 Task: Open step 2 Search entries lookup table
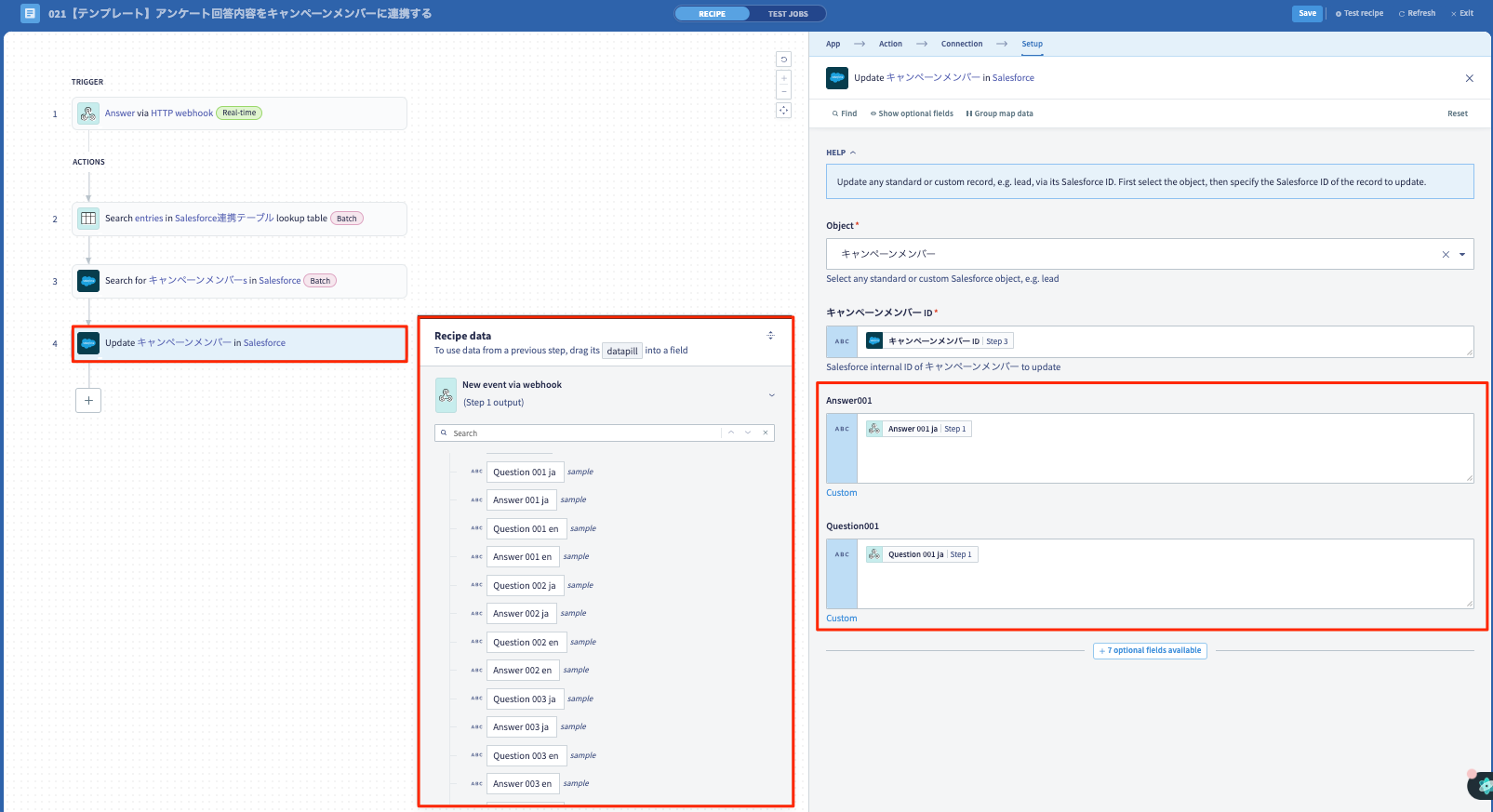click(x=240, y=219)
